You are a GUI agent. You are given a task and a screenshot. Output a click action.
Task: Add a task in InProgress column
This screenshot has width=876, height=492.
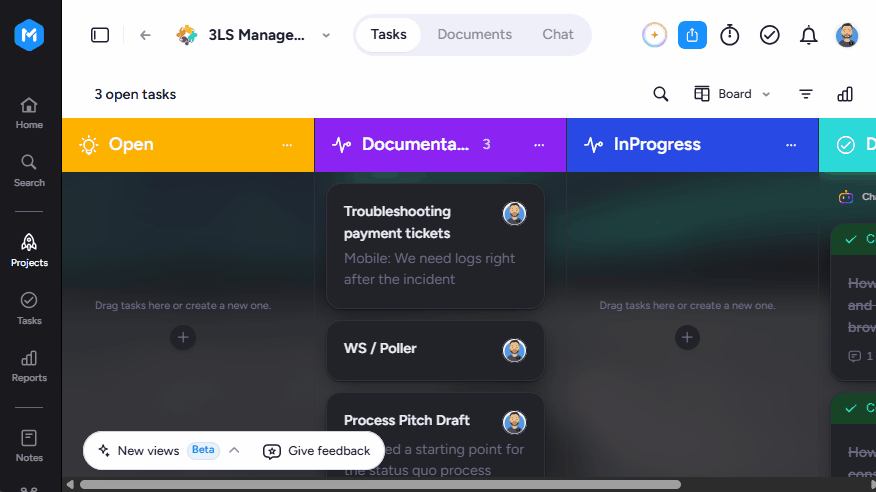[687, 337]
